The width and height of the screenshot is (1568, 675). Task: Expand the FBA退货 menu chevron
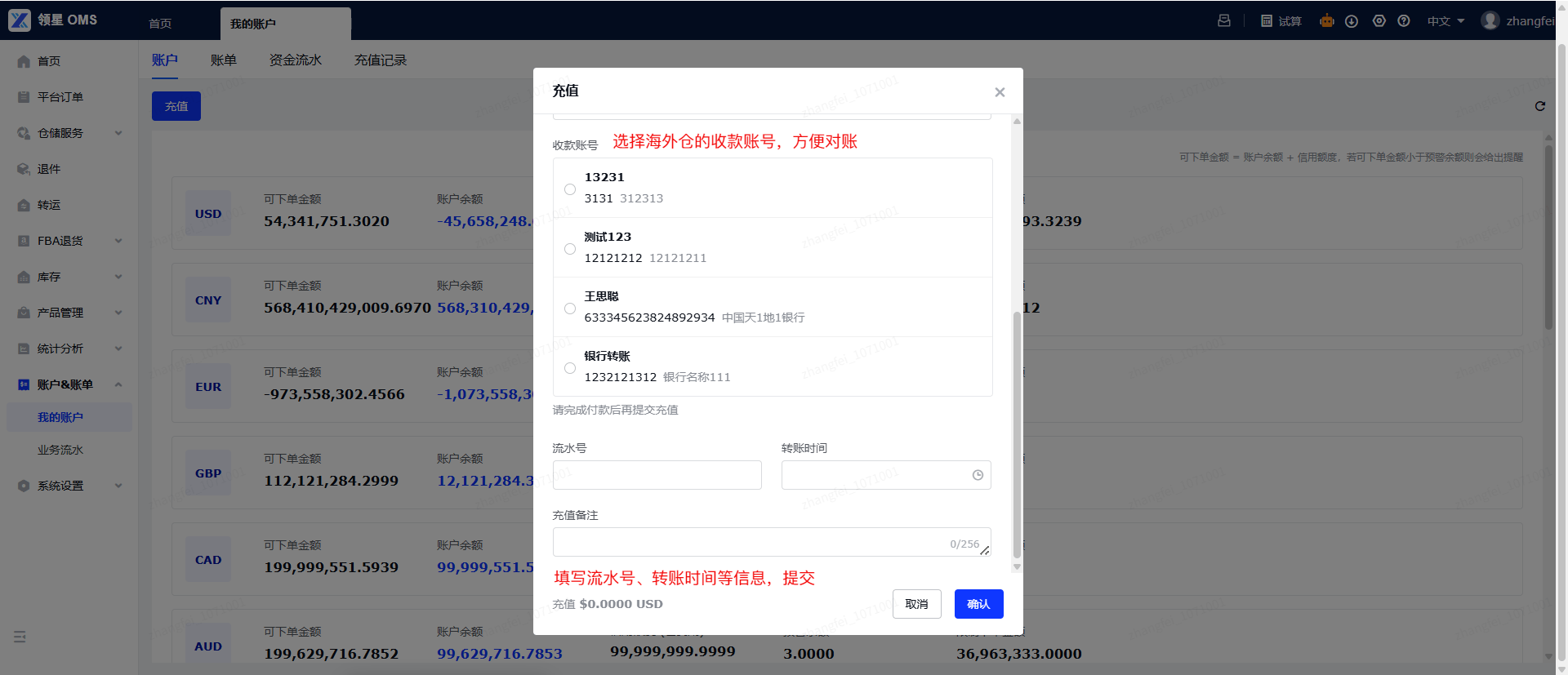coord(118,241)
